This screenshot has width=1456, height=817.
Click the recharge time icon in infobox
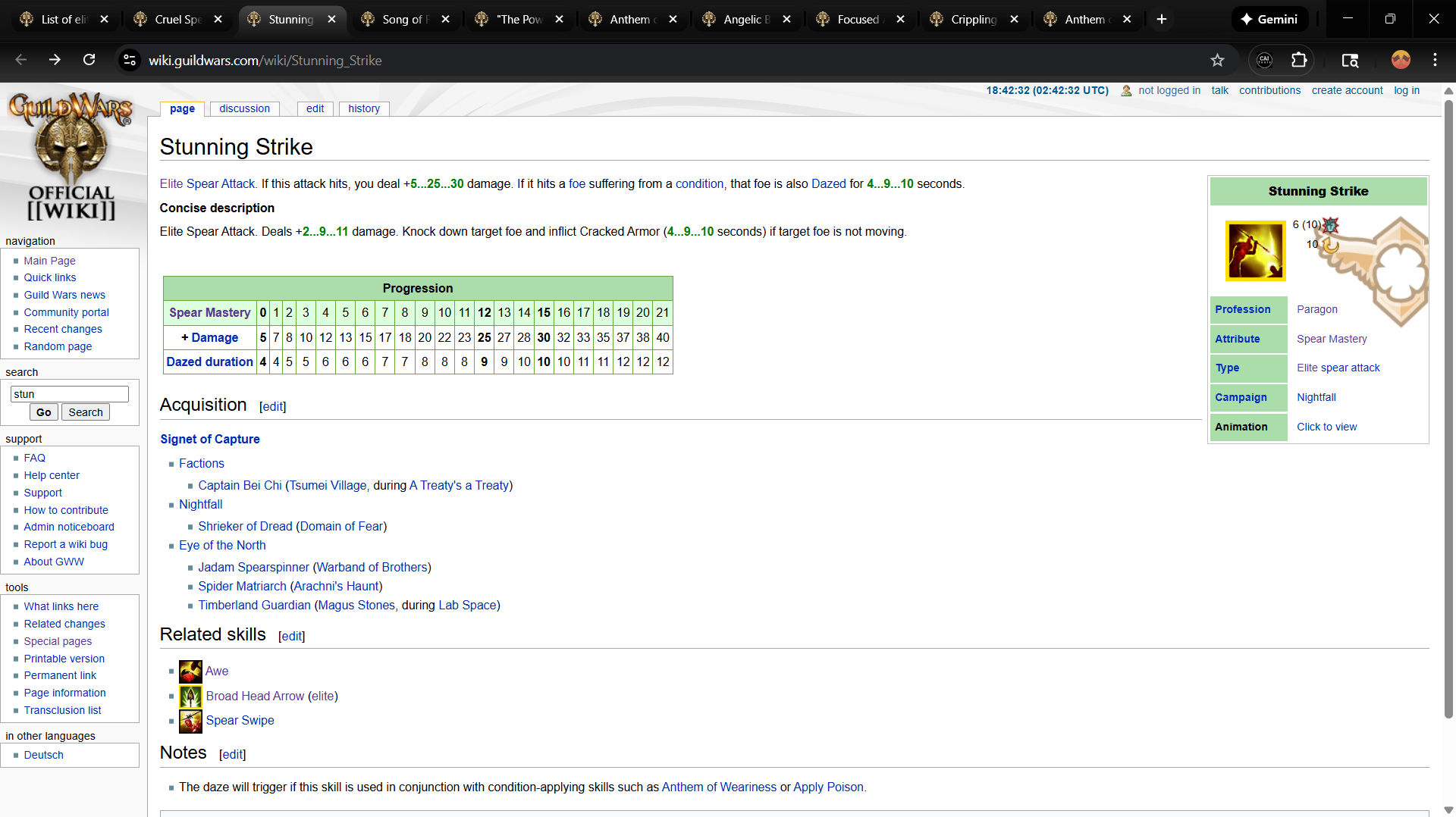(x=1330, y=244)
